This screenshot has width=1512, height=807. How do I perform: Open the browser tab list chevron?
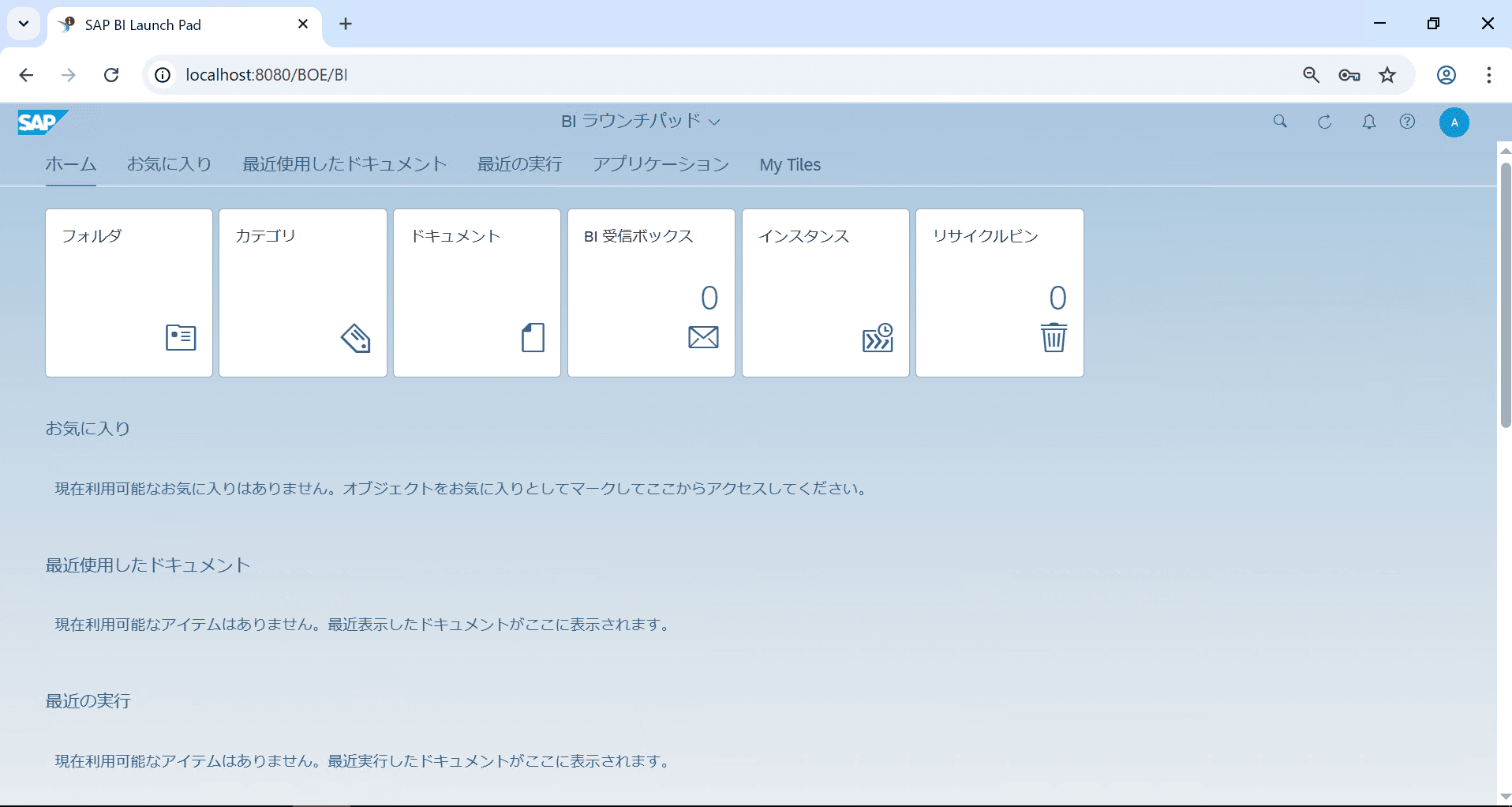pos(24,24)
